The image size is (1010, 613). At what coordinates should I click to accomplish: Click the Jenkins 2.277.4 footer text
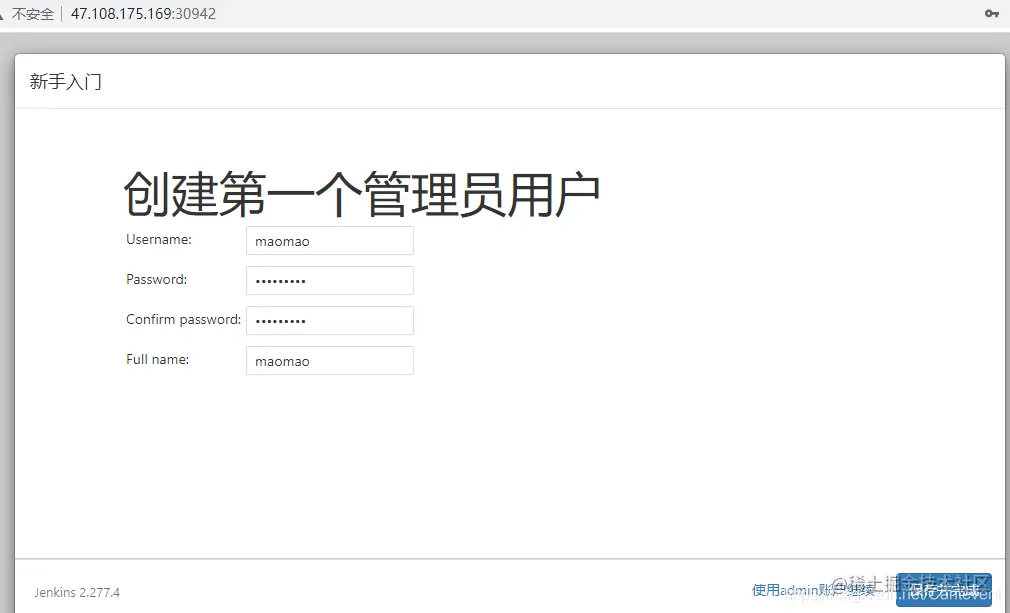pos(77,592)
